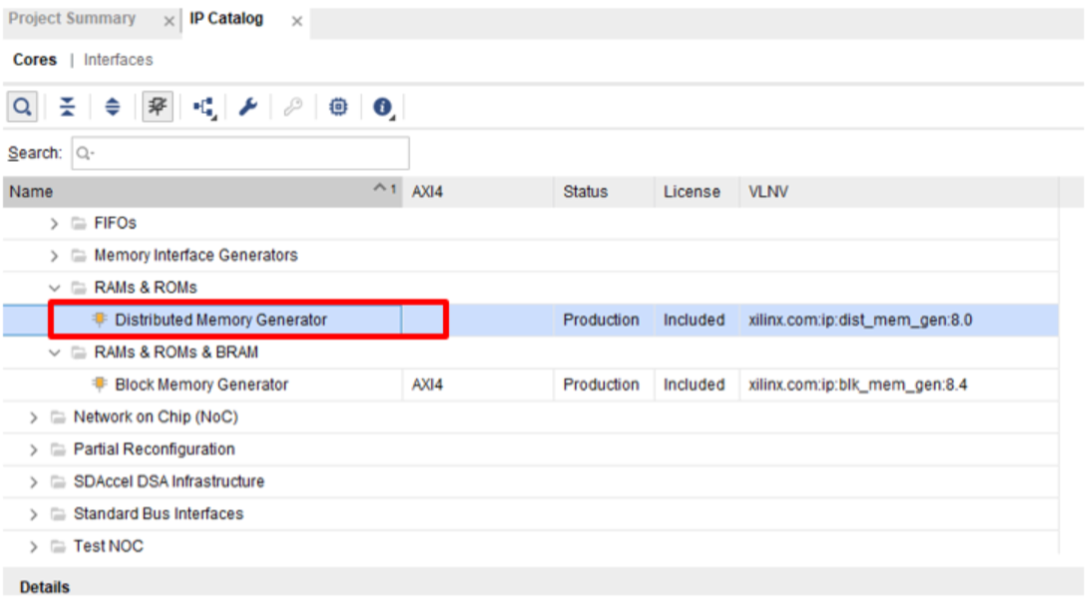The height and width of the screenshot is (604, 1086).
Task: Switch to the Project Summary tab
Action: point(72,19)
